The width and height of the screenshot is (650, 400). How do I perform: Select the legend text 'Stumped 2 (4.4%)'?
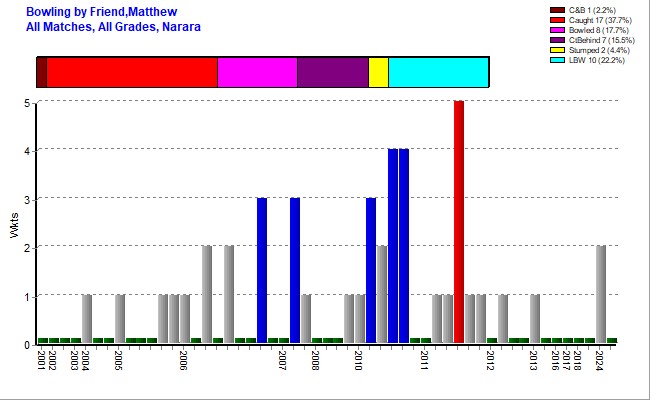coord(599,50)
